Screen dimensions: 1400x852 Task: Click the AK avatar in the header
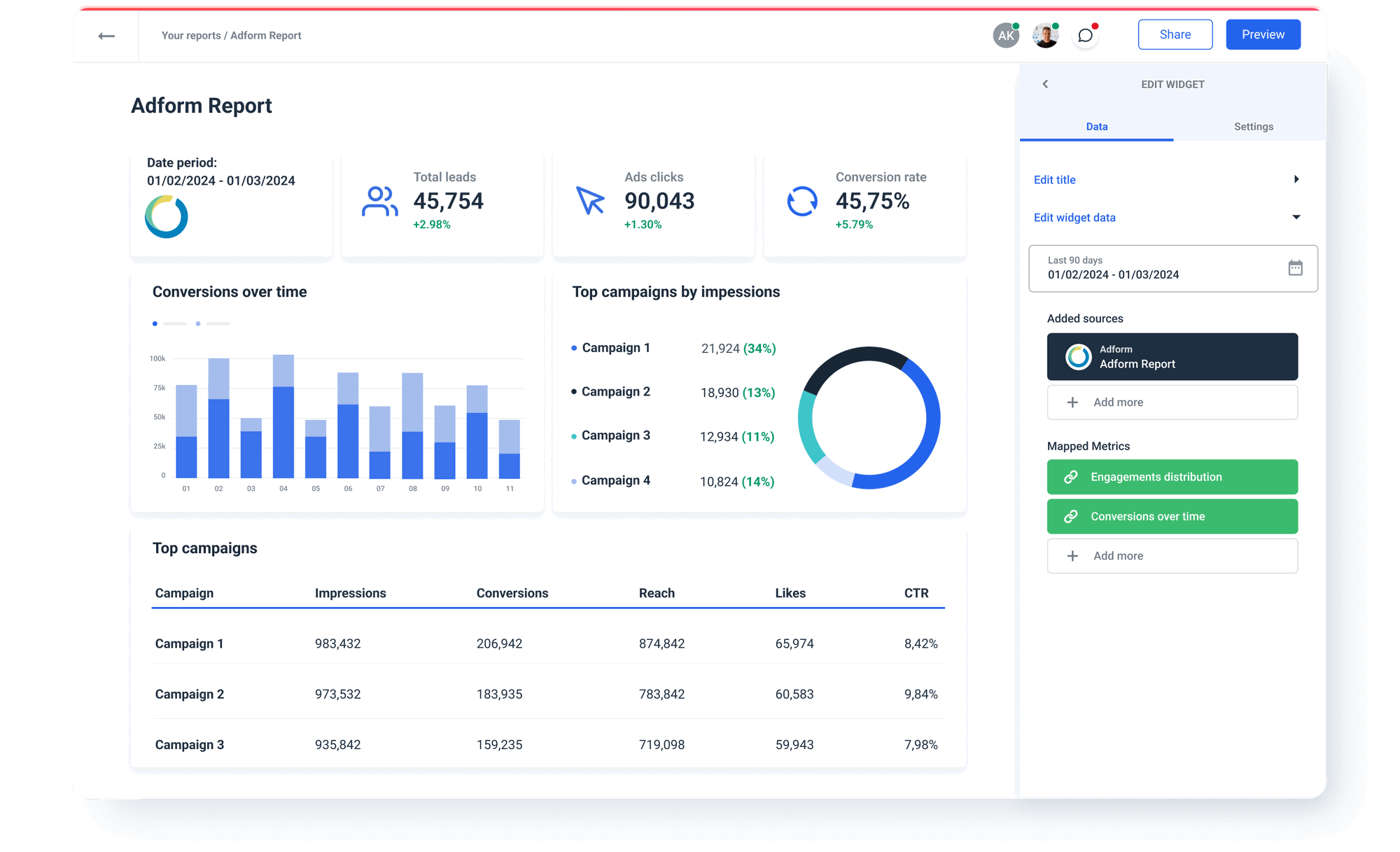(1006, 34)
